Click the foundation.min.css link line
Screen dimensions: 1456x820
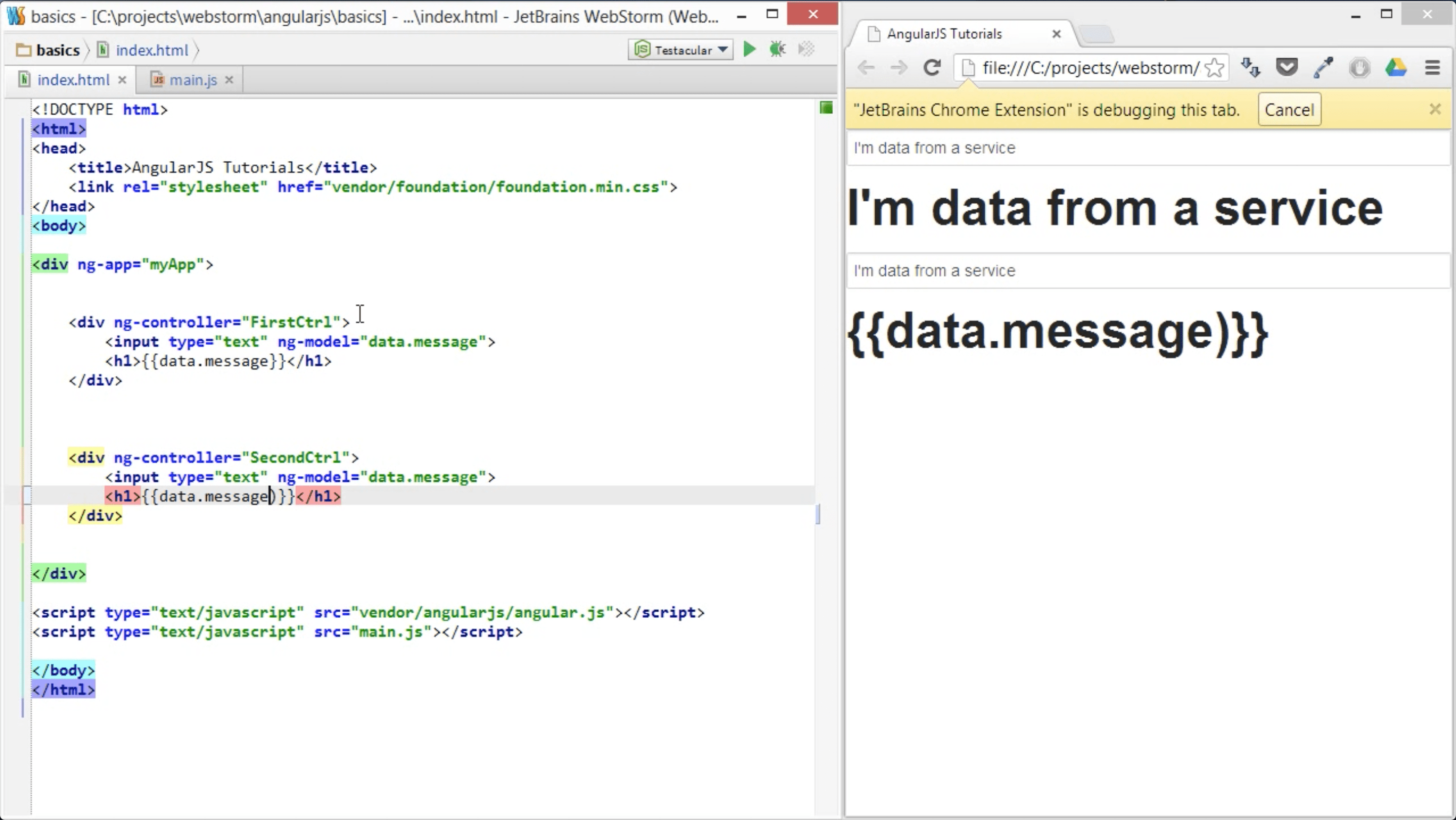[x=373, y=187]
